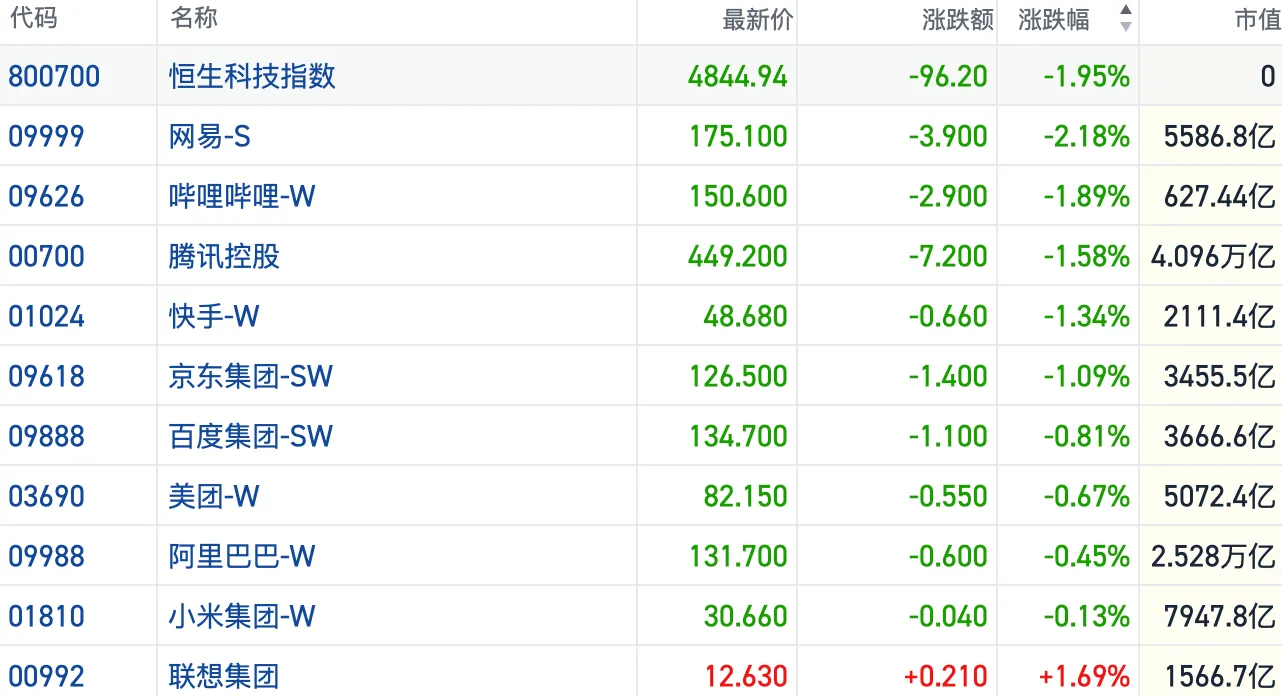Image resolution: width=1282 pixels, height=696 pixels.
Task: Click the 代码 column header
Action: click(33, 18)
